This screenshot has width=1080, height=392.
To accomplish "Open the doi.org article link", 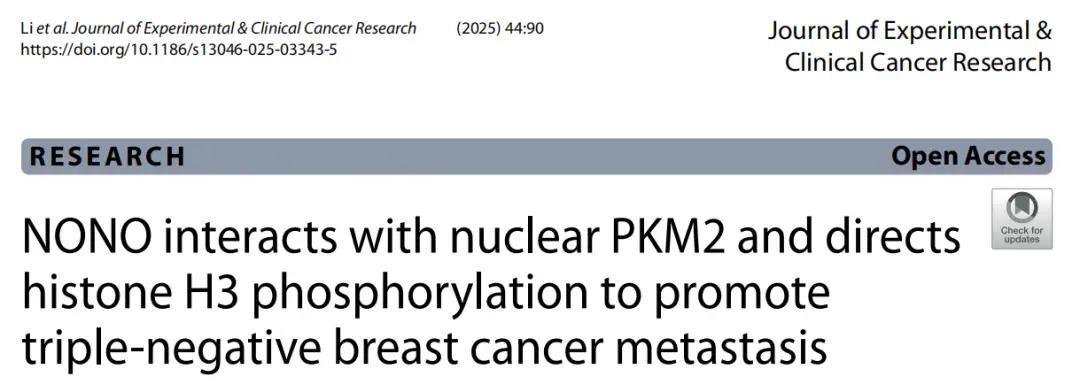I will click(x=179, y=50).
